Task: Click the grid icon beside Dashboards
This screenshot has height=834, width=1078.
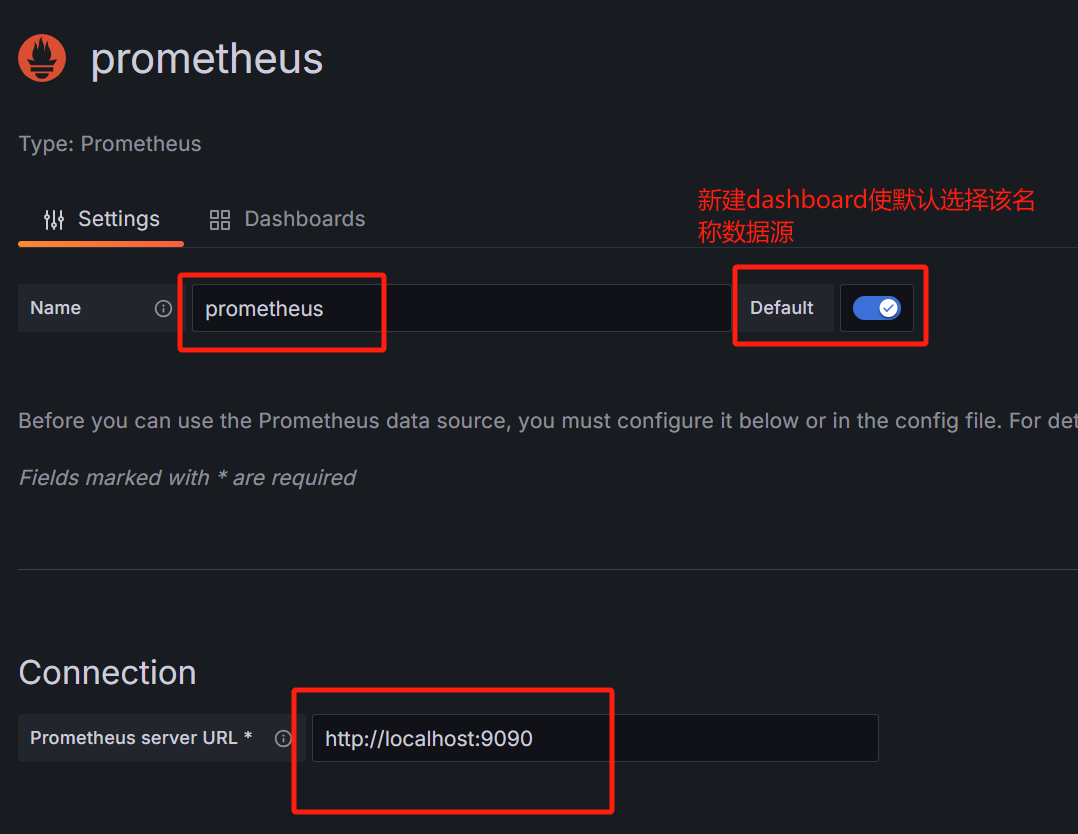Action: [x=219, y=219]
